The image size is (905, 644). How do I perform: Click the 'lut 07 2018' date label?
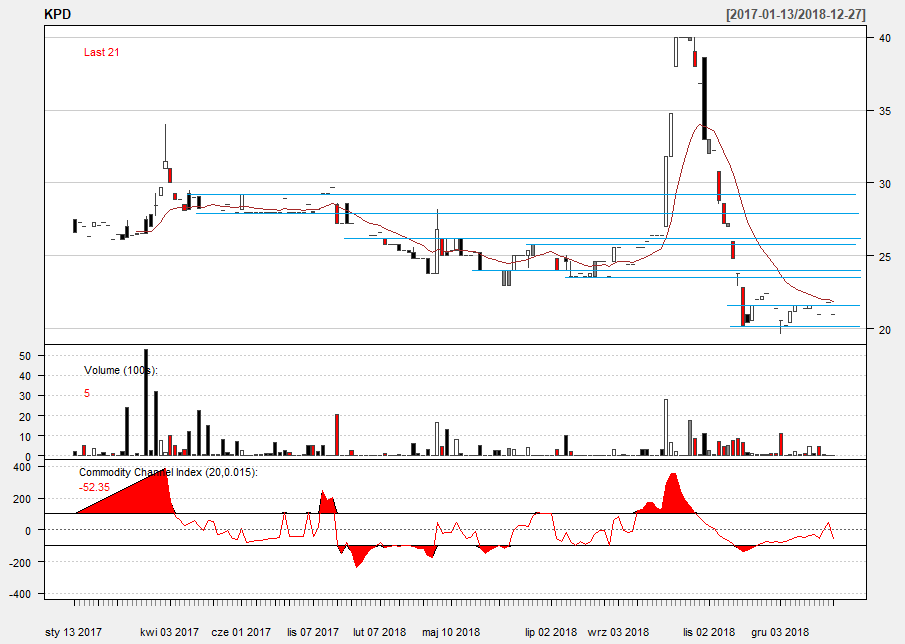[x=379, y=632]
